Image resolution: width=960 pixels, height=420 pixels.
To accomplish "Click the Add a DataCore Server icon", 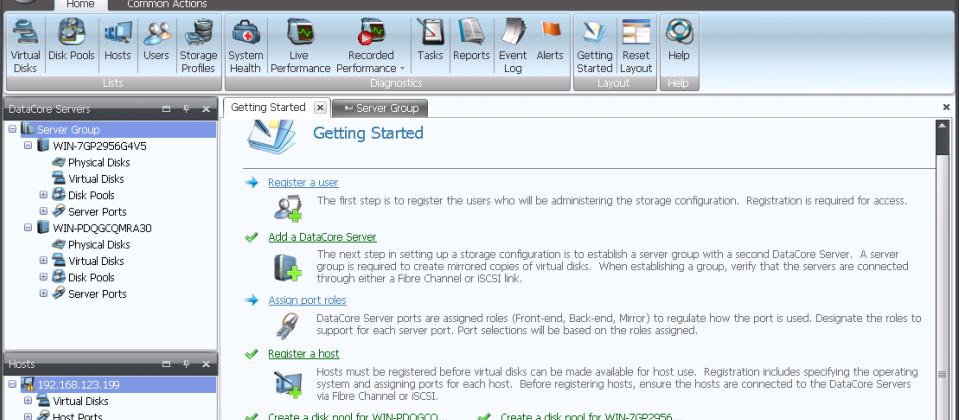I will coord(288,267).
